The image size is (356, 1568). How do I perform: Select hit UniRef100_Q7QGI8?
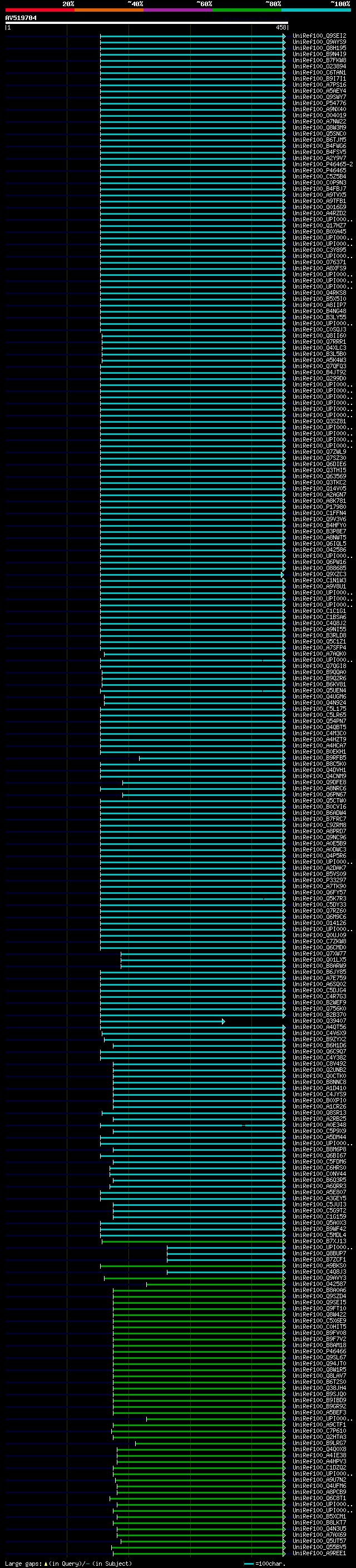pos(319,666)
